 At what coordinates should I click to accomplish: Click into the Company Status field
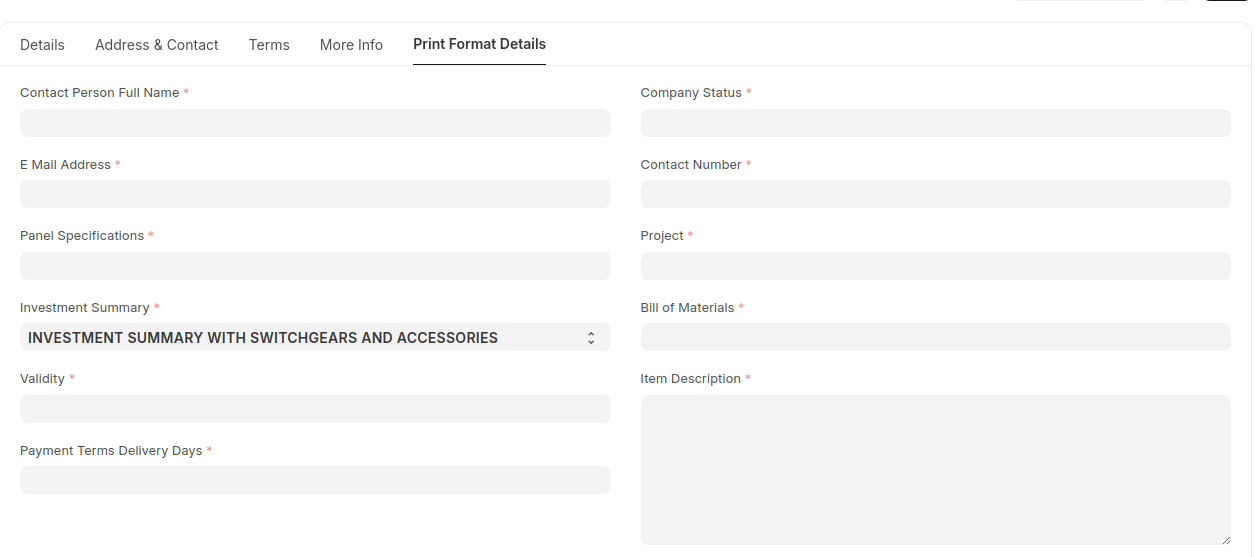(935, 123)
